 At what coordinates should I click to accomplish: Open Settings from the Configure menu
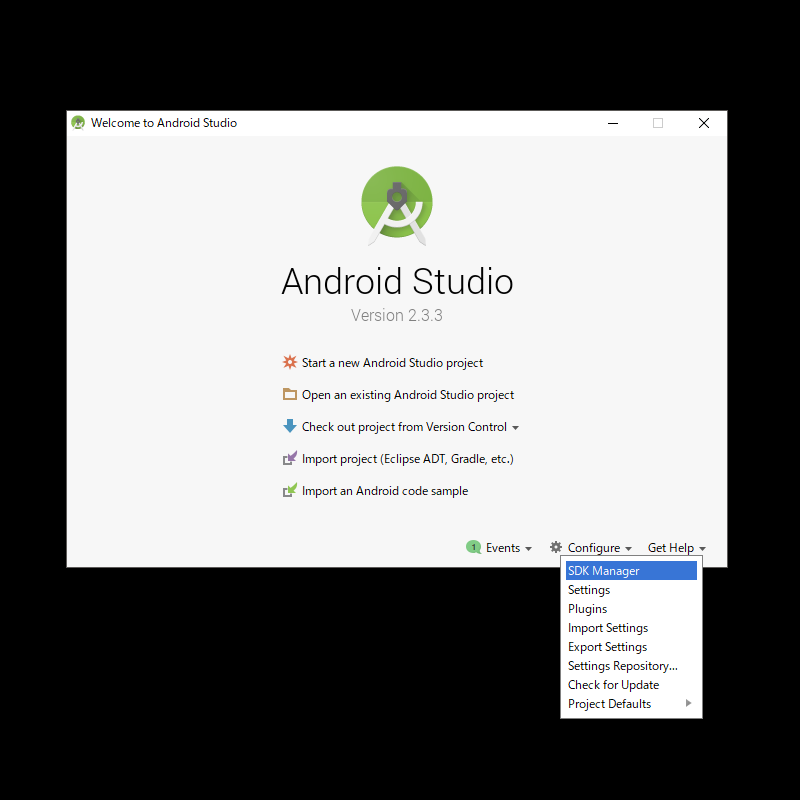pyautogui.click(x=631, y=590)
